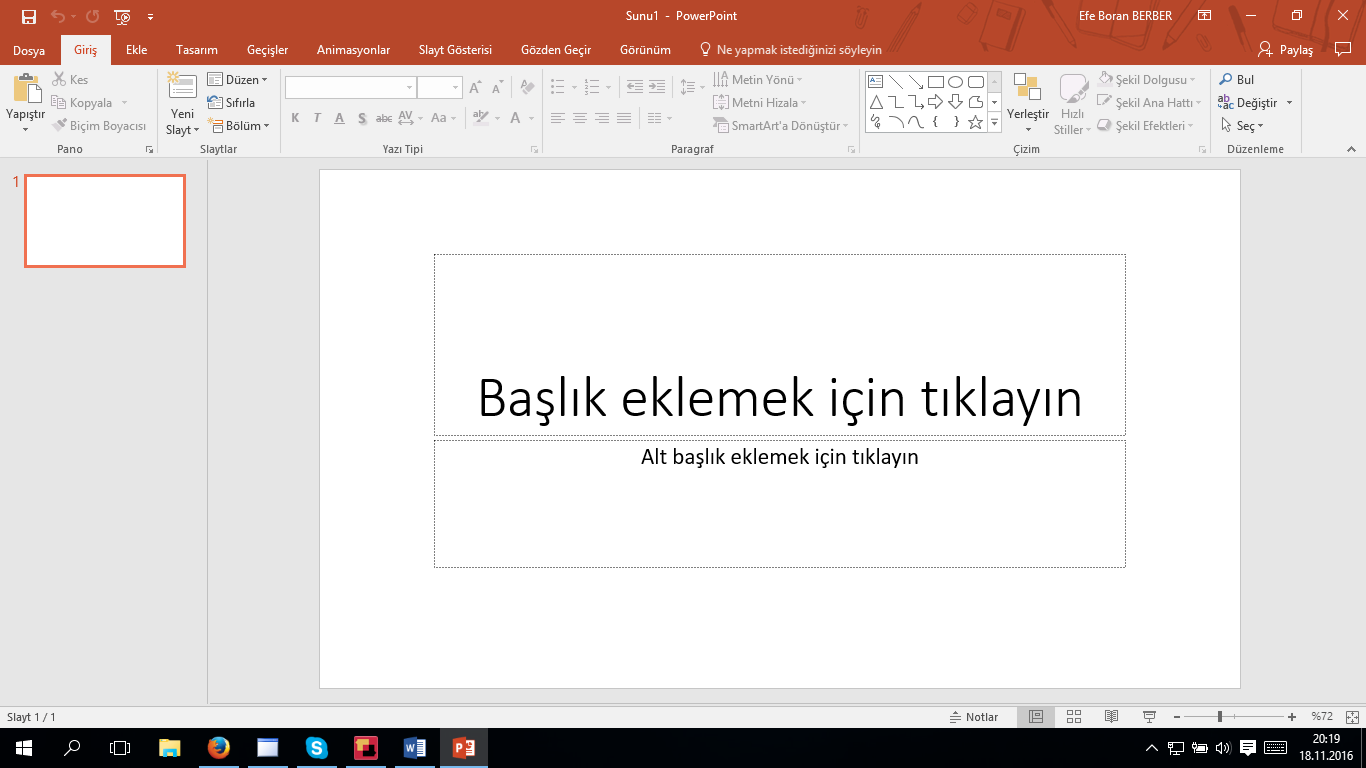Open the Tasarım ribbon tab

coord(197,50)
